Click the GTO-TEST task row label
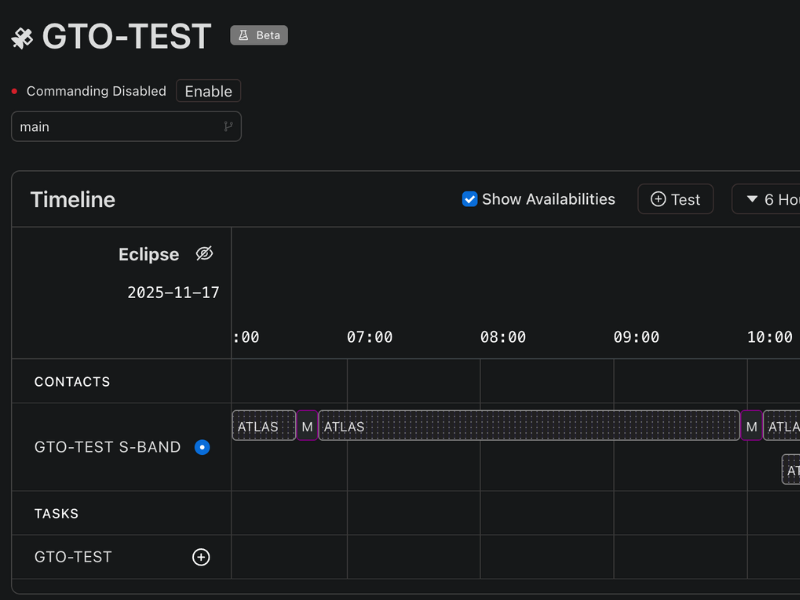 (x=73, y=557)
